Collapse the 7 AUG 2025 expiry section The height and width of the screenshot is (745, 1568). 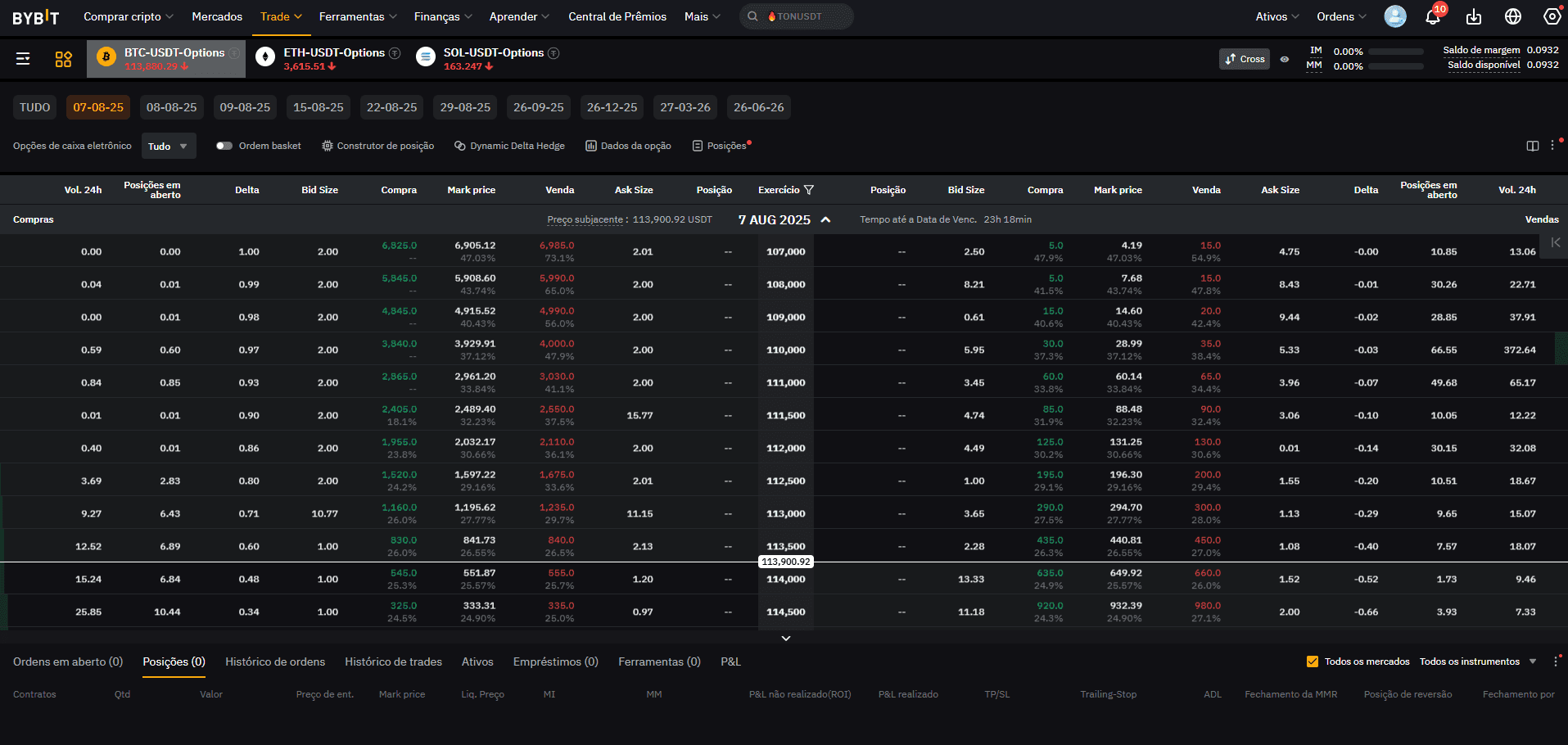click(x=825, y=219)
